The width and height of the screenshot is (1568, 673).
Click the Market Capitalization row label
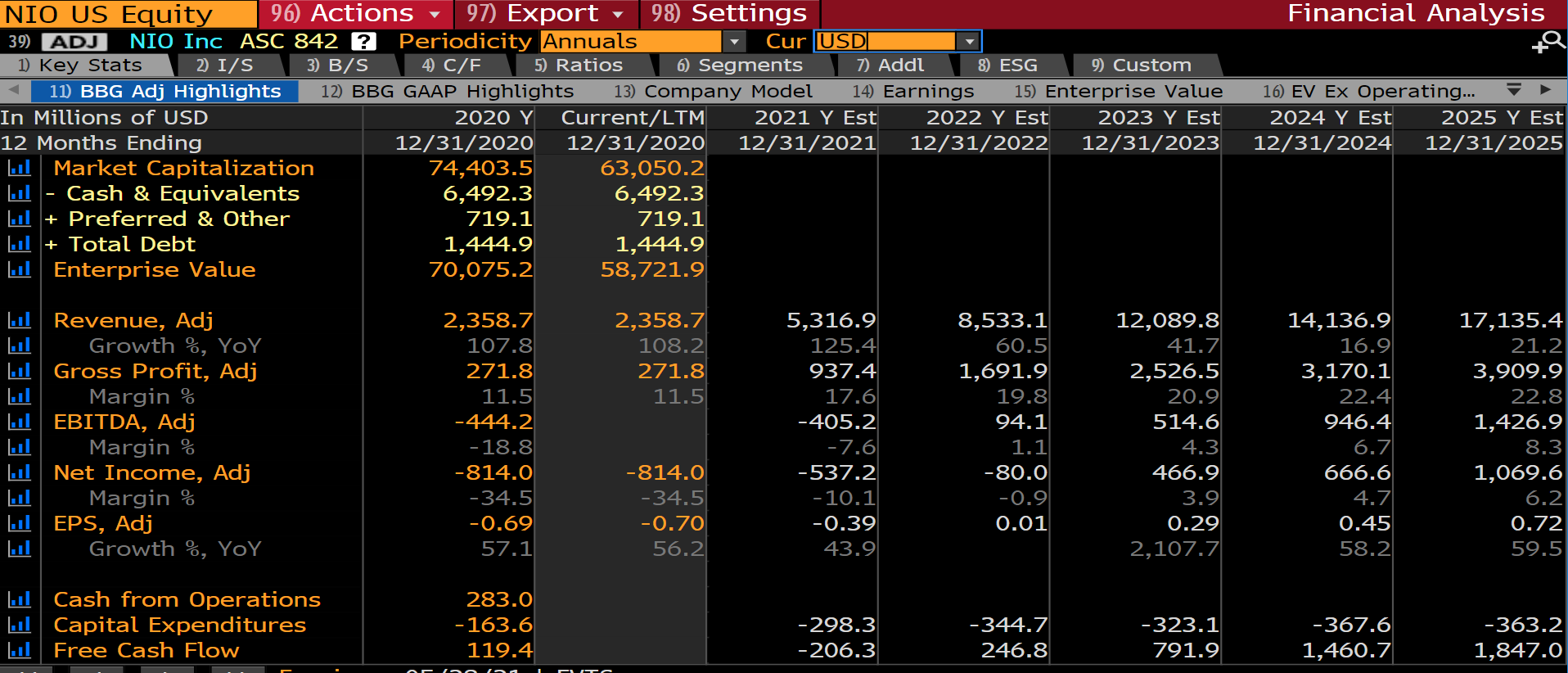click(184, 168)
